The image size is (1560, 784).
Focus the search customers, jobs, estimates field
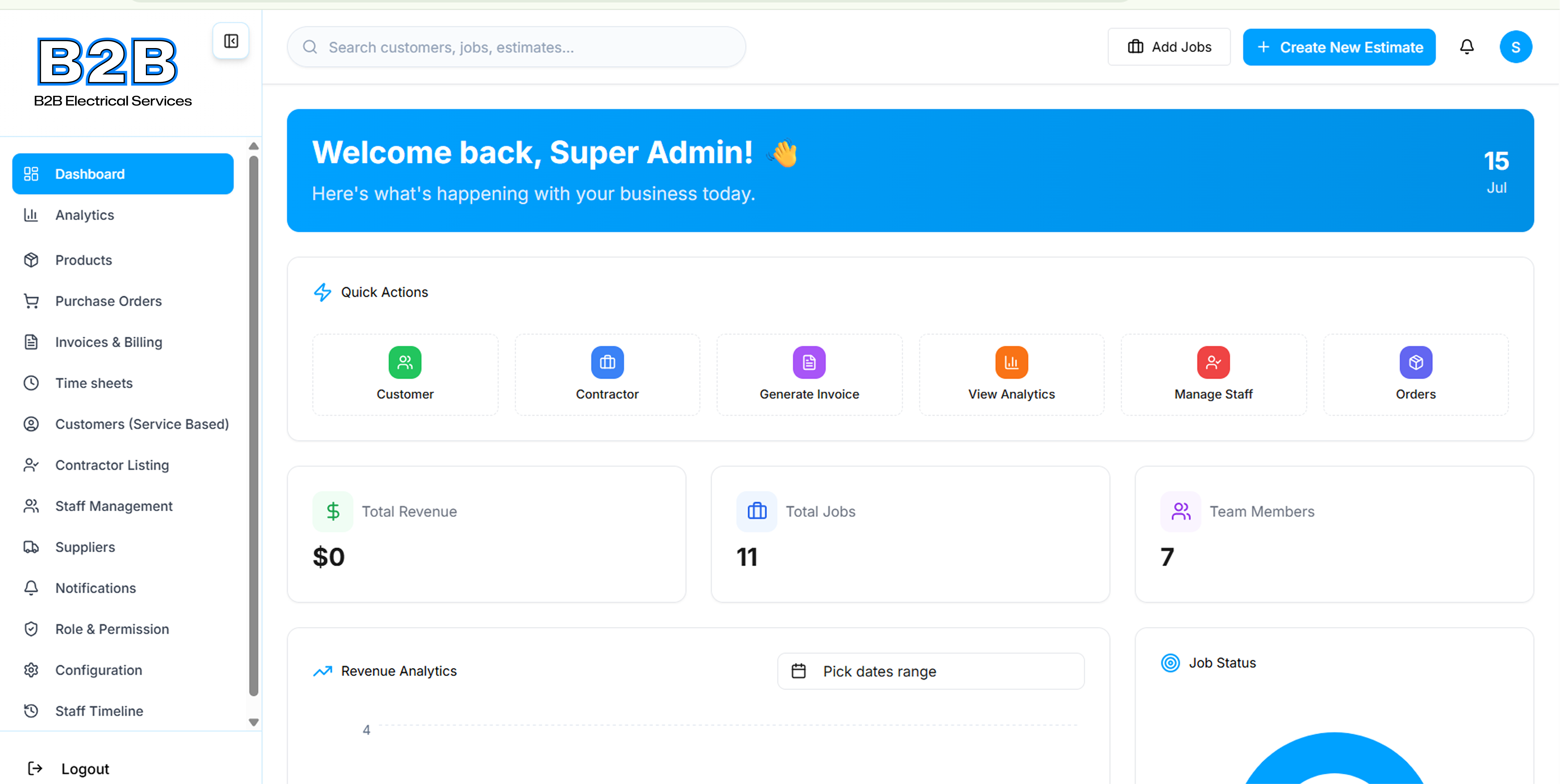pos(516,47)
